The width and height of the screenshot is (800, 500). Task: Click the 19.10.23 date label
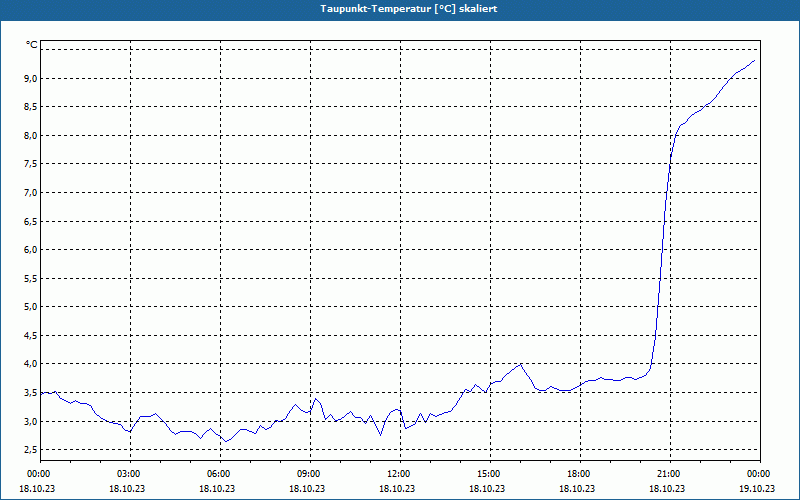757,488
